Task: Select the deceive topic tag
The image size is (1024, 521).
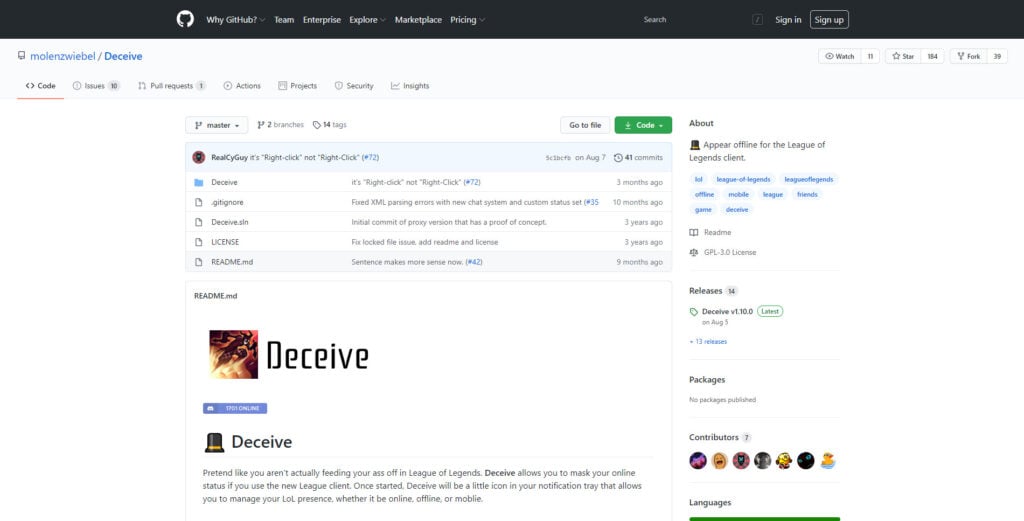Action: click(737, 210)
